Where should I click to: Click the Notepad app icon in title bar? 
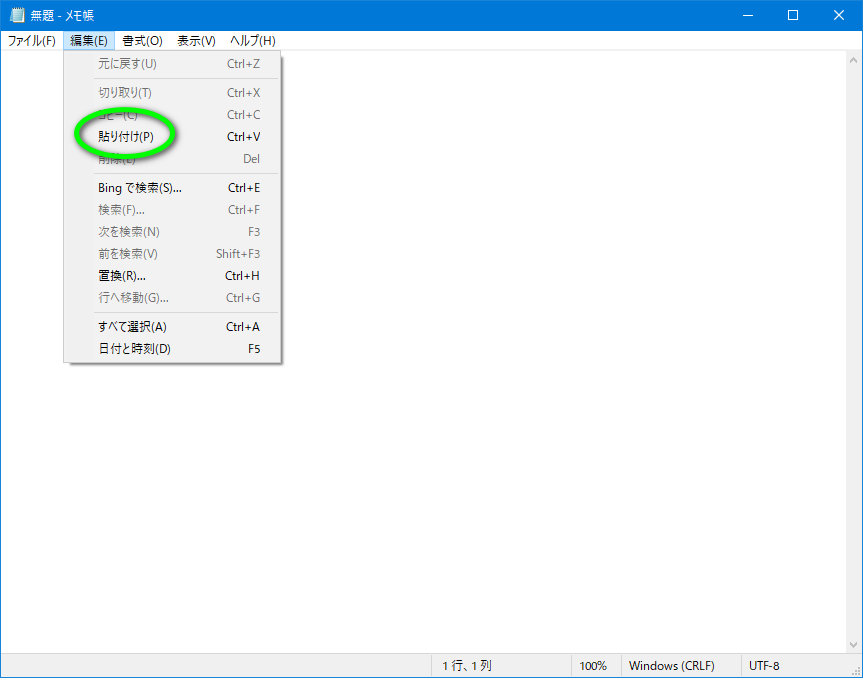[16, 15]
